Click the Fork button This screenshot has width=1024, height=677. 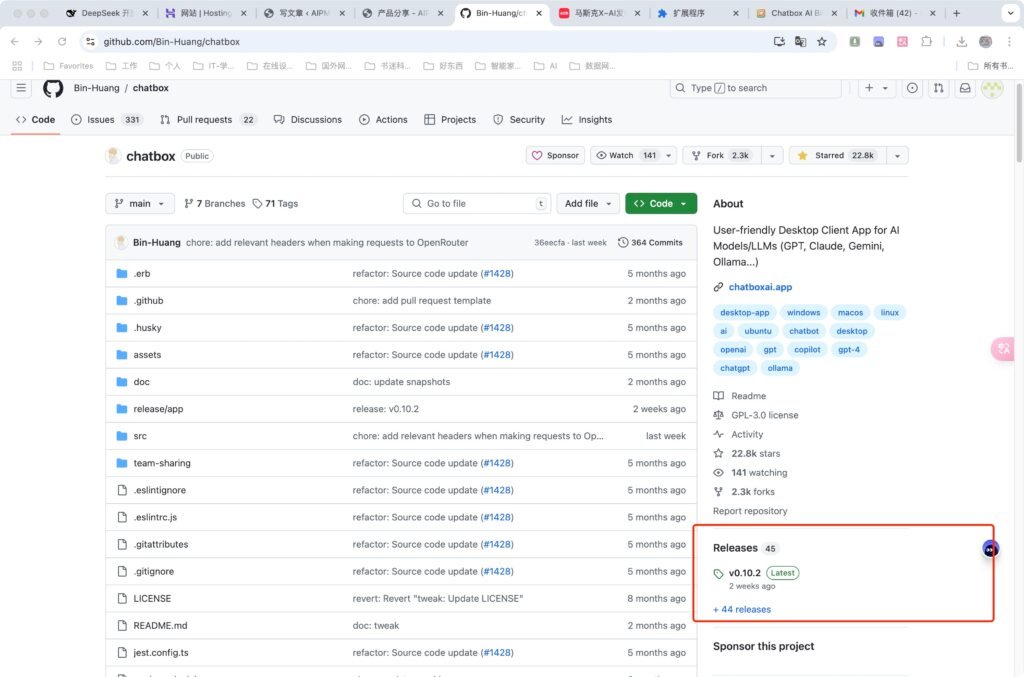[x=722, y=155]
